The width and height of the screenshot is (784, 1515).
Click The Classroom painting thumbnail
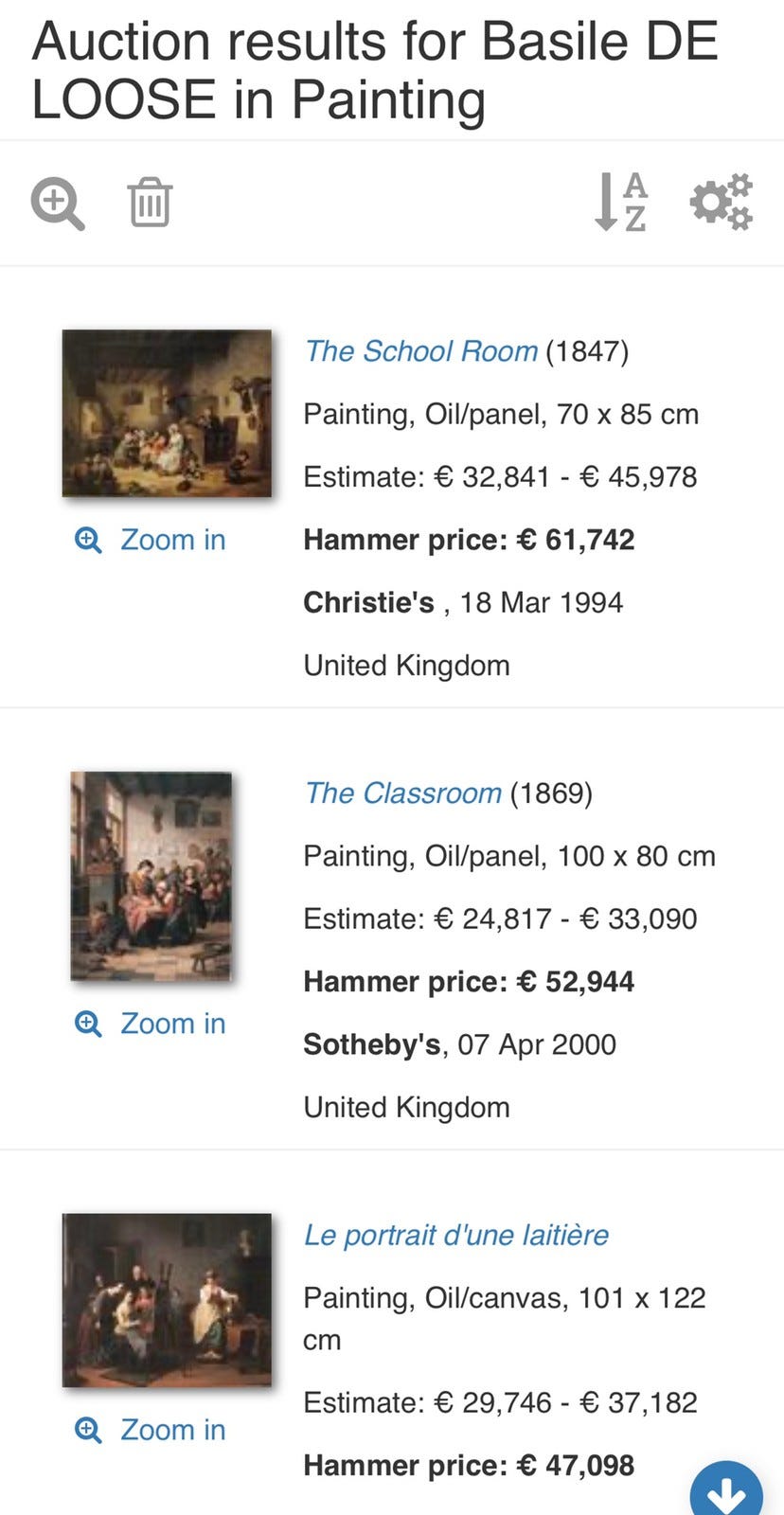151,875
